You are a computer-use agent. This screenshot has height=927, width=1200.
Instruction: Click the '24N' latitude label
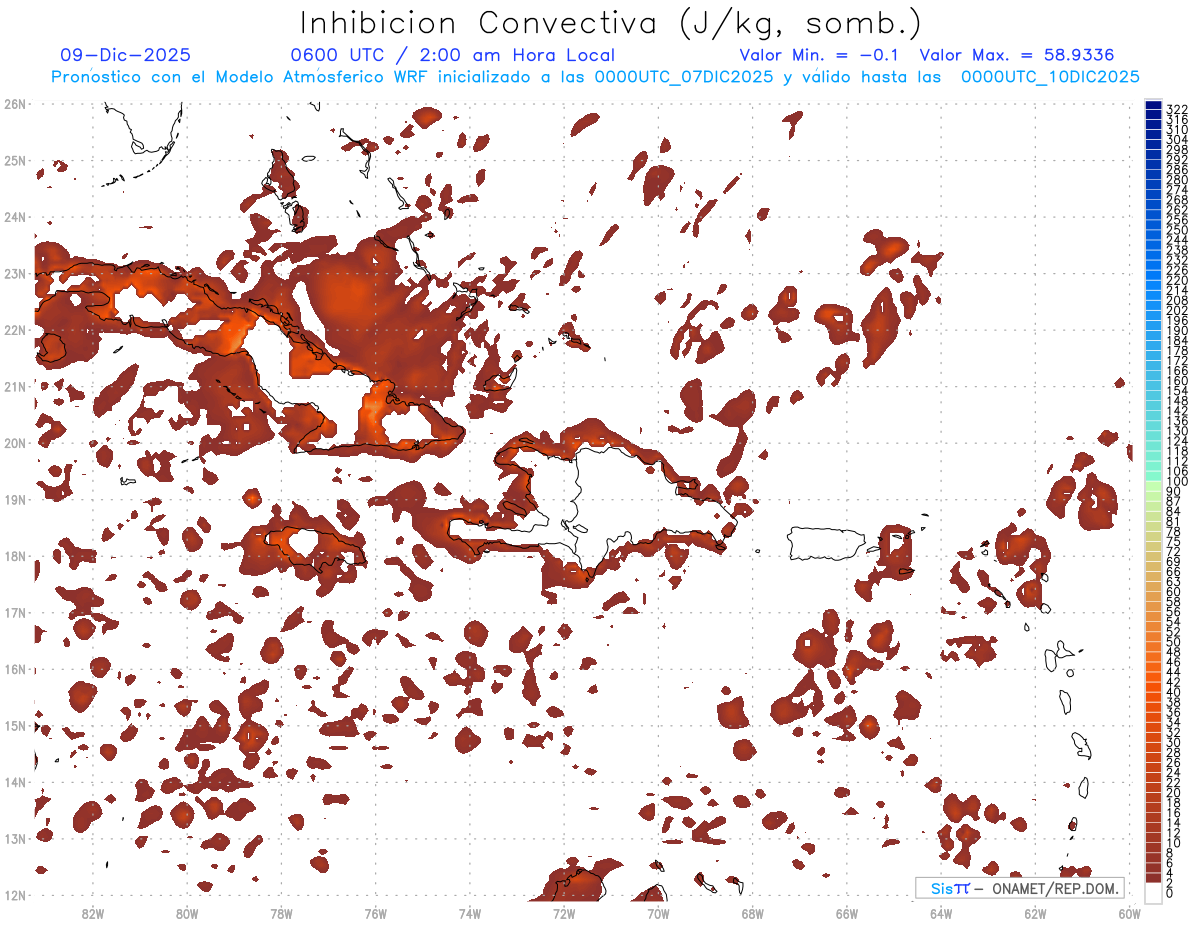pyautogui.click(x=15, y=217)
